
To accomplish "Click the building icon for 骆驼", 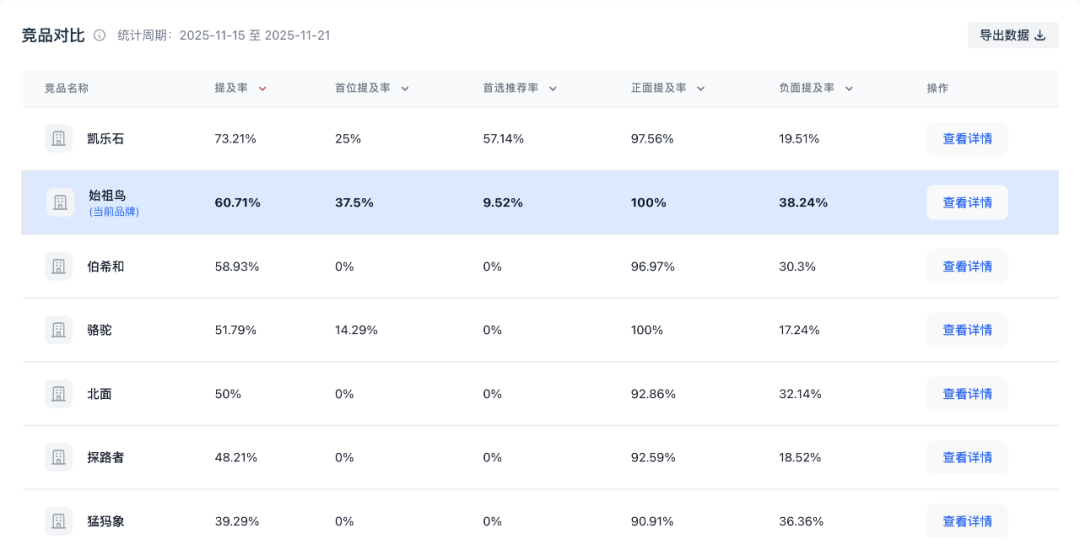I will tap(59, 330).
